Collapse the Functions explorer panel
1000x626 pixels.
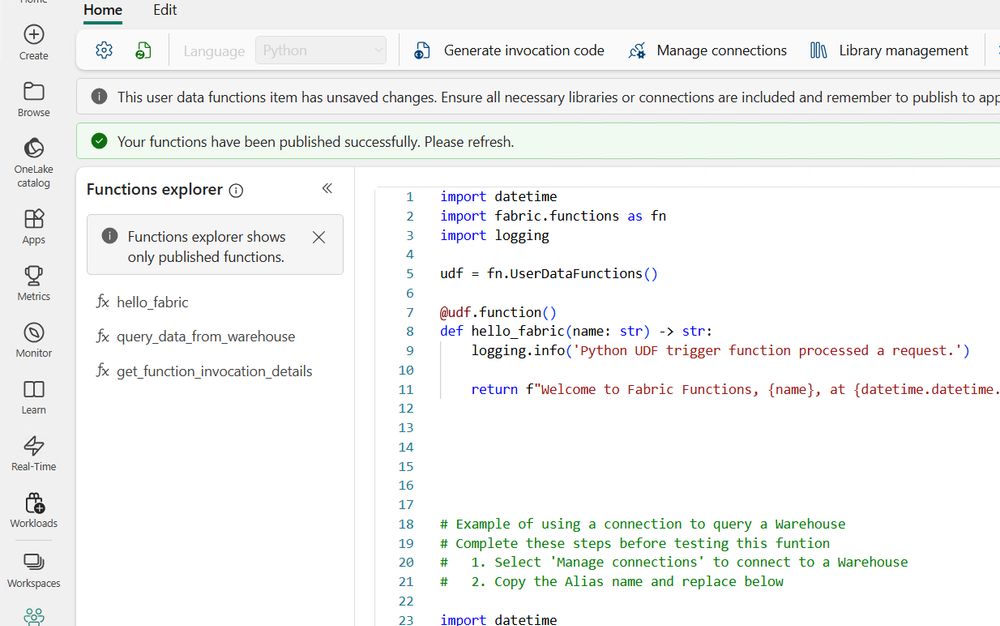(x=327, y=188)
